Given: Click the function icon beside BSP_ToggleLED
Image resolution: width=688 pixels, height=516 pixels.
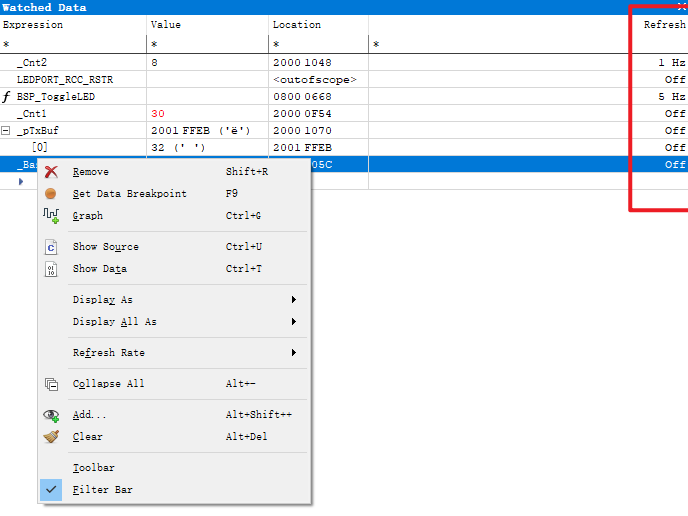Looking at the screenshot, I should pos(6,97).
